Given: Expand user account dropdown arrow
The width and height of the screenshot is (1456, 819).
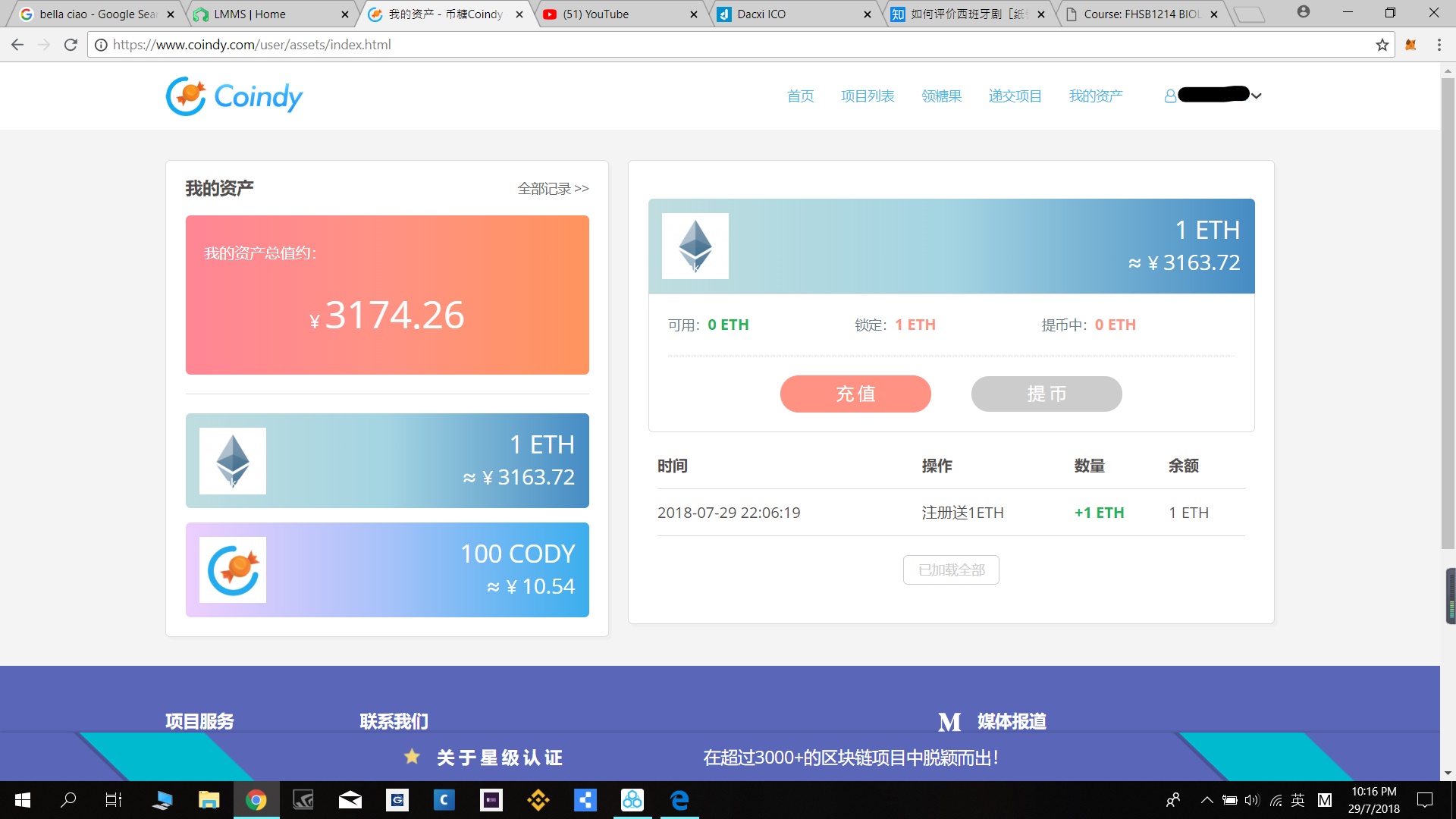Looking at the screenshot, I should 1257,96.
